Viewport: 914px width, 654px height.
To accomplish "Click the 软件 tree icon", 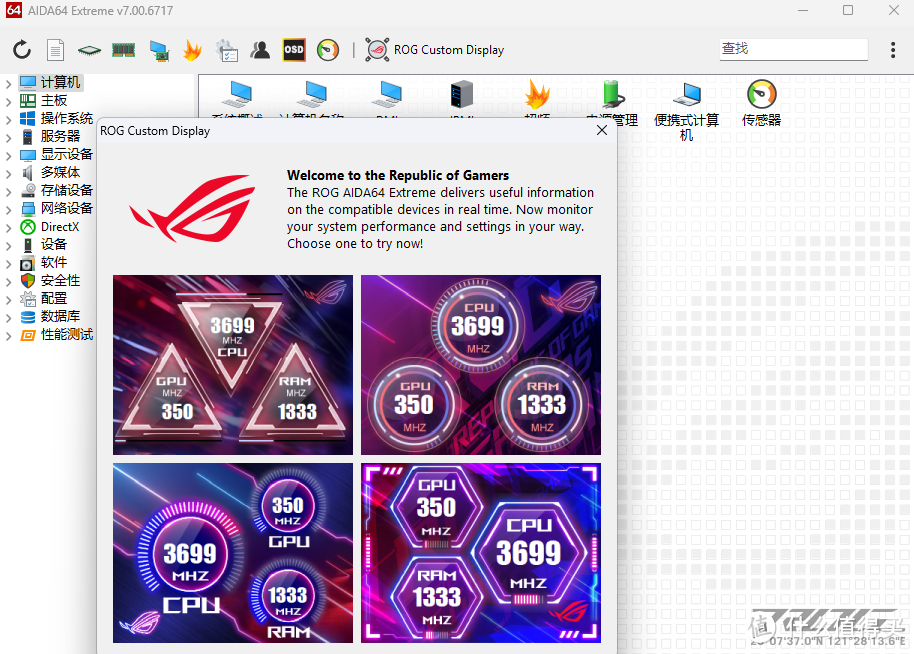I will pyautogui.click(x=27, y=263).
